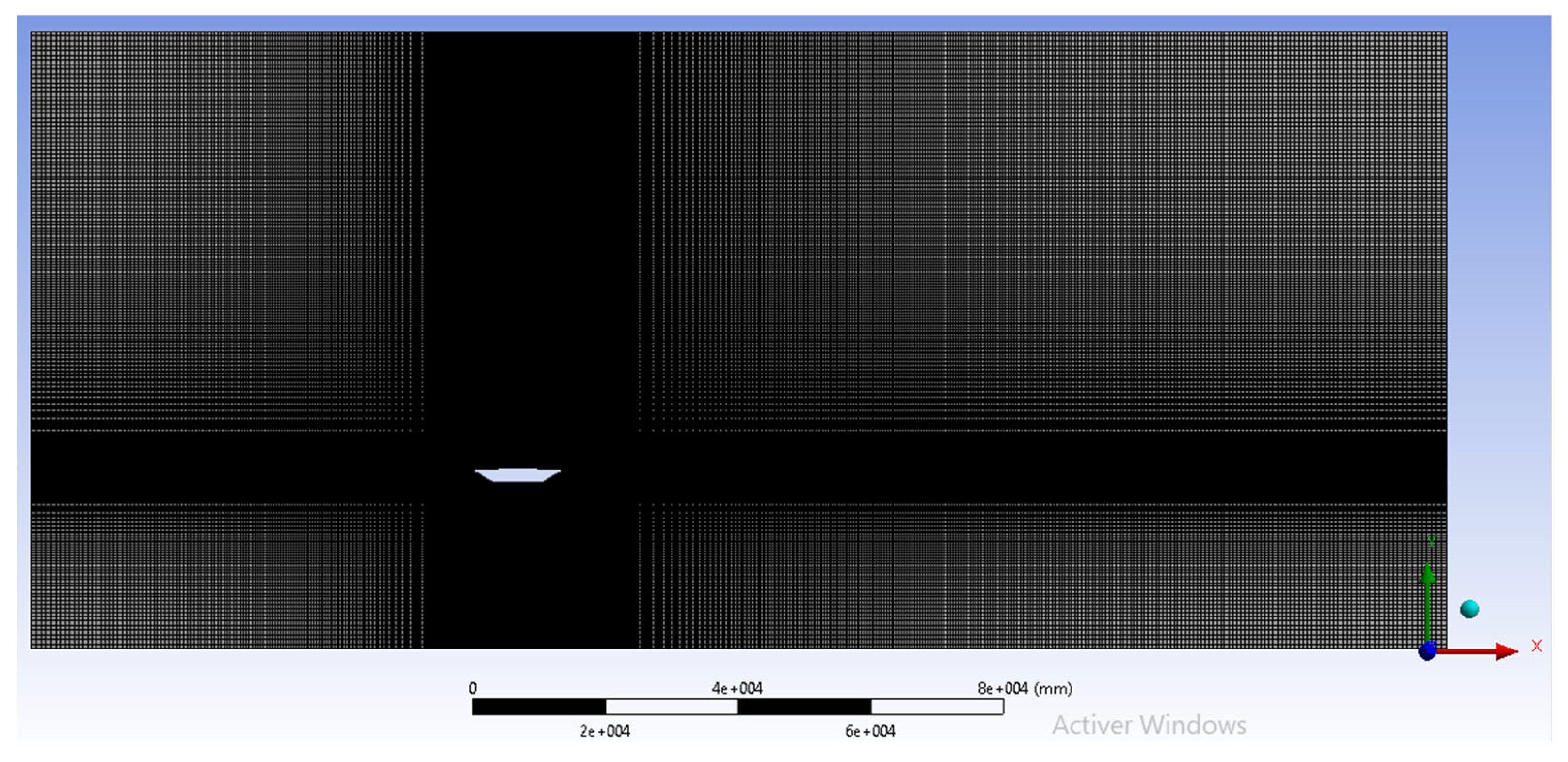Click the 0 label on the scale ruler
The width and height of the screenshot is (1568, 762).
pyautogui.click(x=472, y=688)
